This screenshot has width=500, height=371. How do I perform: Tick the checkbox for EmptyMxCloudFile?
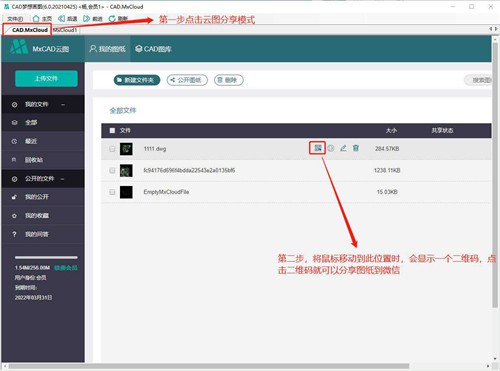pos(112,192)
